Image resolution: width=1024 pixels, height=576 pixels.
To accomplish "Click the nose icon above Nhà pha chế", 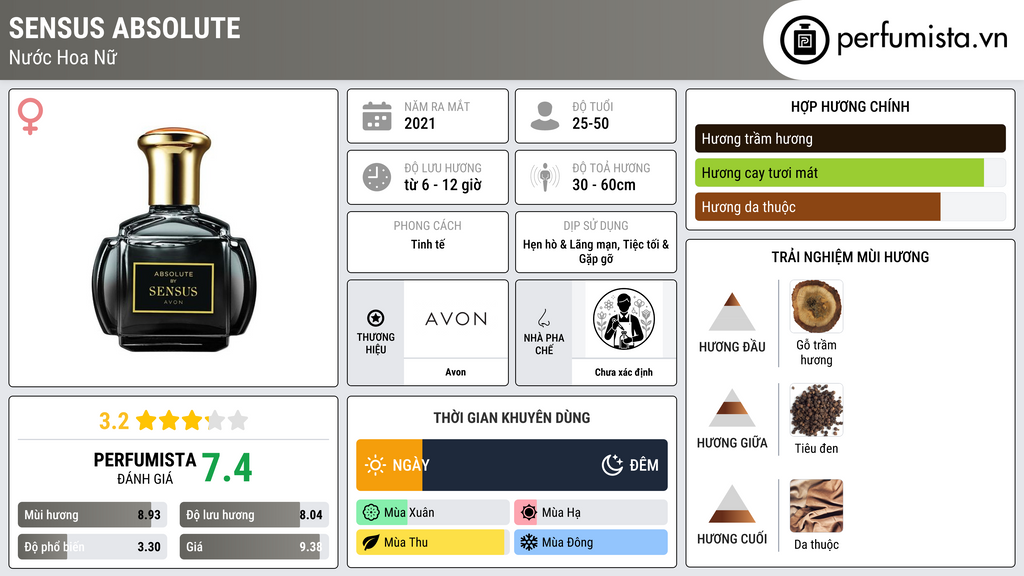I will click(543, 318).
